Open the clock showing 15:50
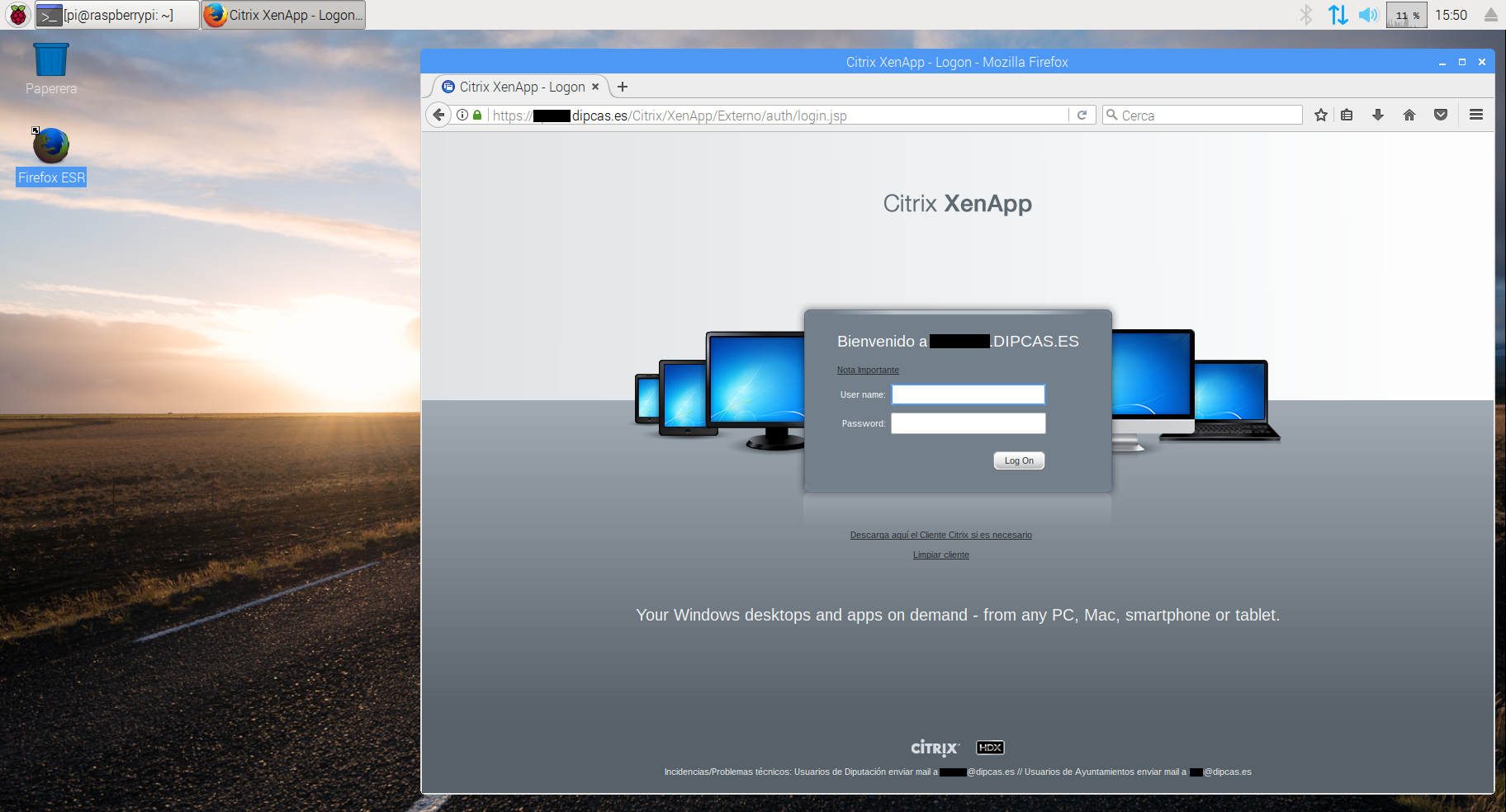This screenshot has height=812, width=1506. point(1451,15)
